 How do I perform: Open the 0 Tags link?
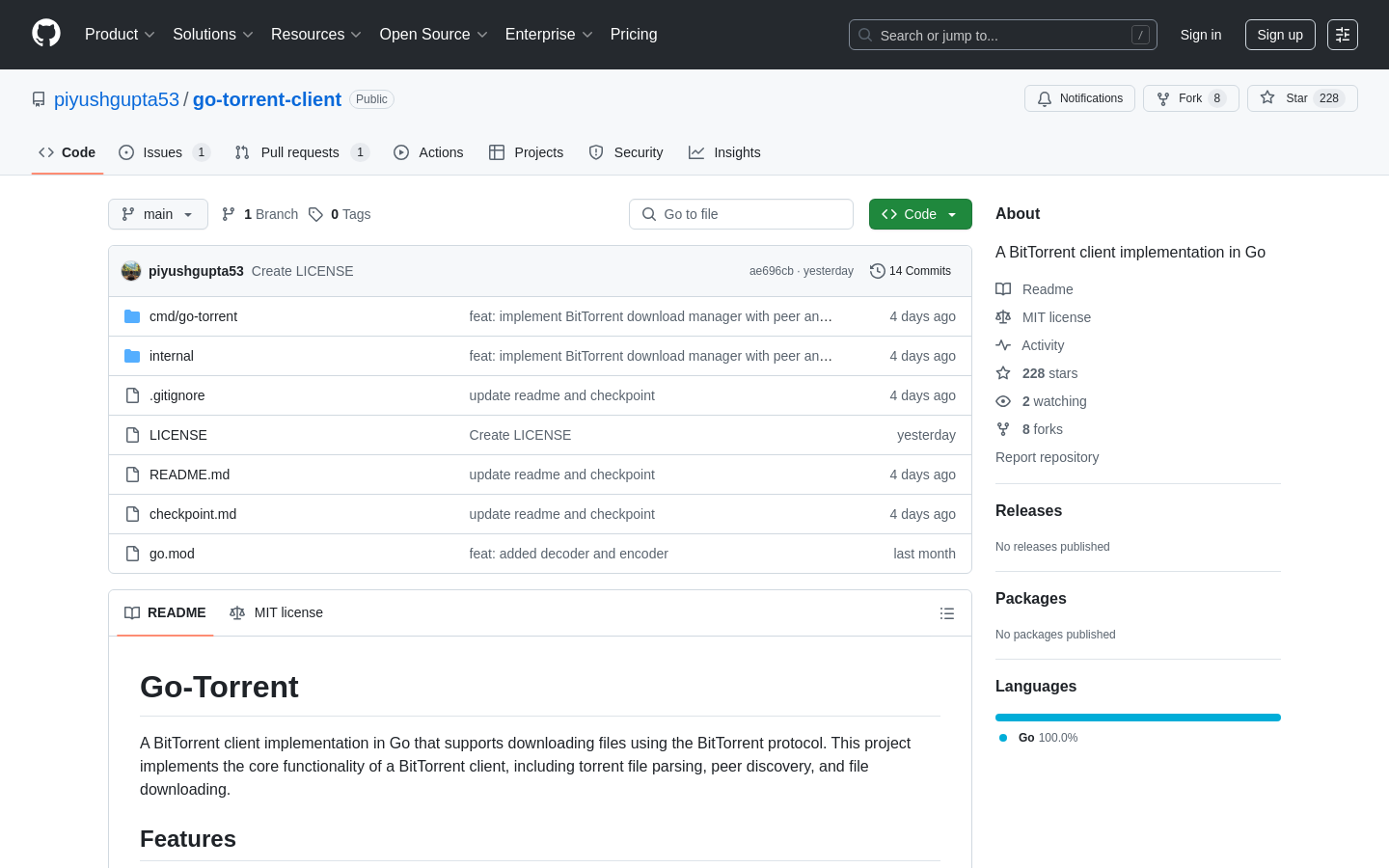click(340, 214)
